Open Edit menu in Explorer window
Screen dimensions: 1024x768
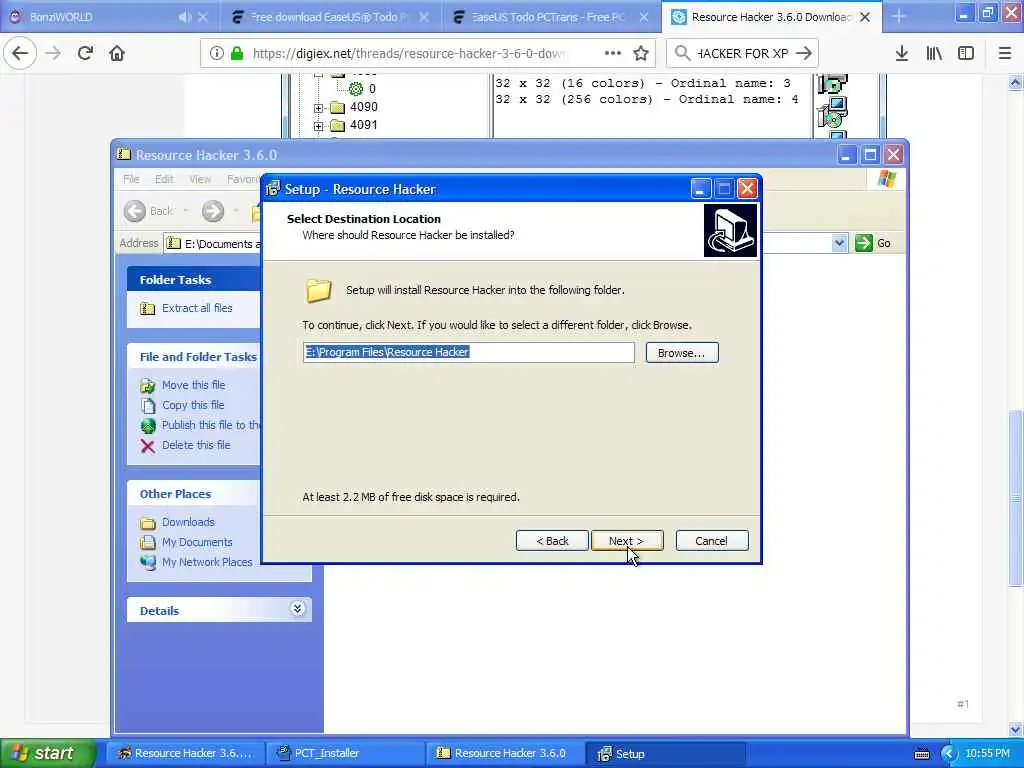click(x=164, y=179)
